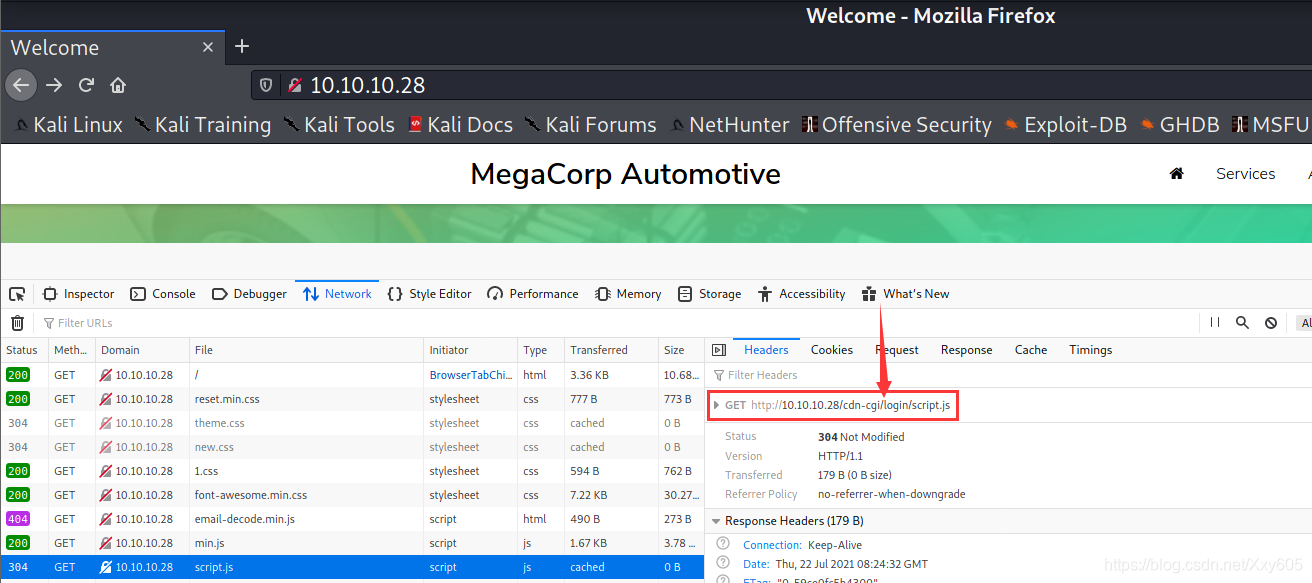This screenshot has height=583, width=1312.
Task: Switch to the Response details tab
Action: pyautogui.click(x=966, y=350)
